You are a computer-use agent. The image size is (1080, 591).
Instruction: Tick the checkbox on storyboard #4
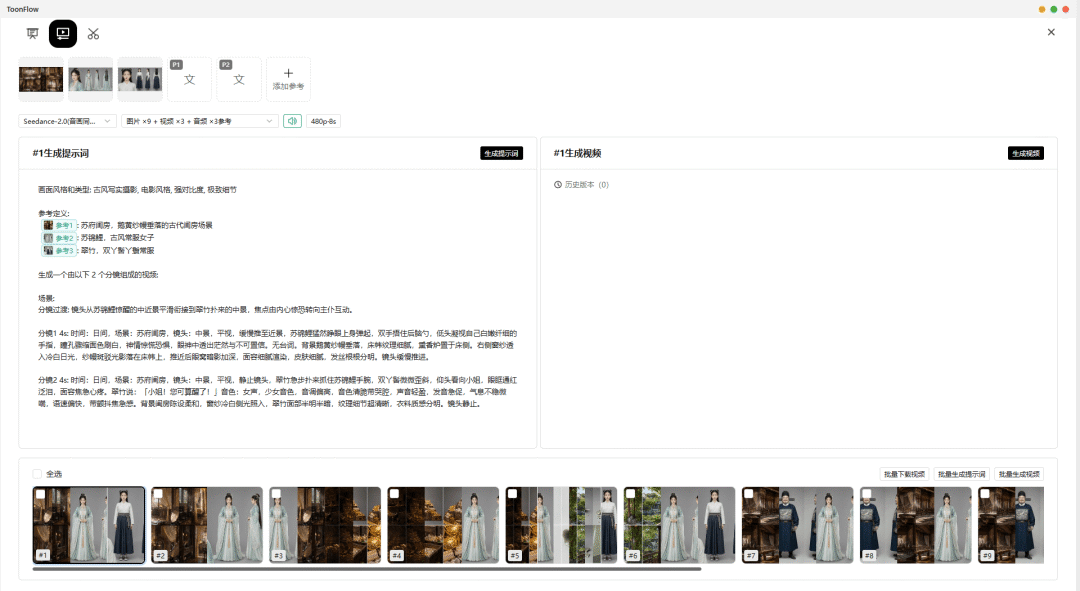(x=395, y=494)
